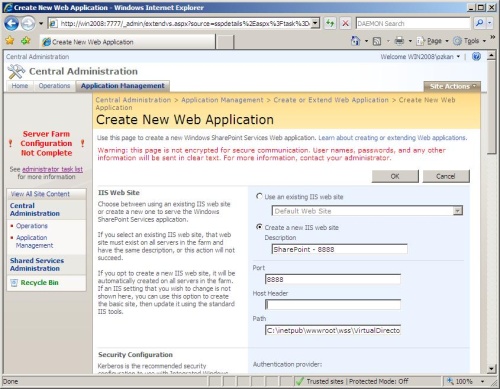The image size is (500, 389).
Task: Click the Port field showing 8888
Action: (333, 279)
